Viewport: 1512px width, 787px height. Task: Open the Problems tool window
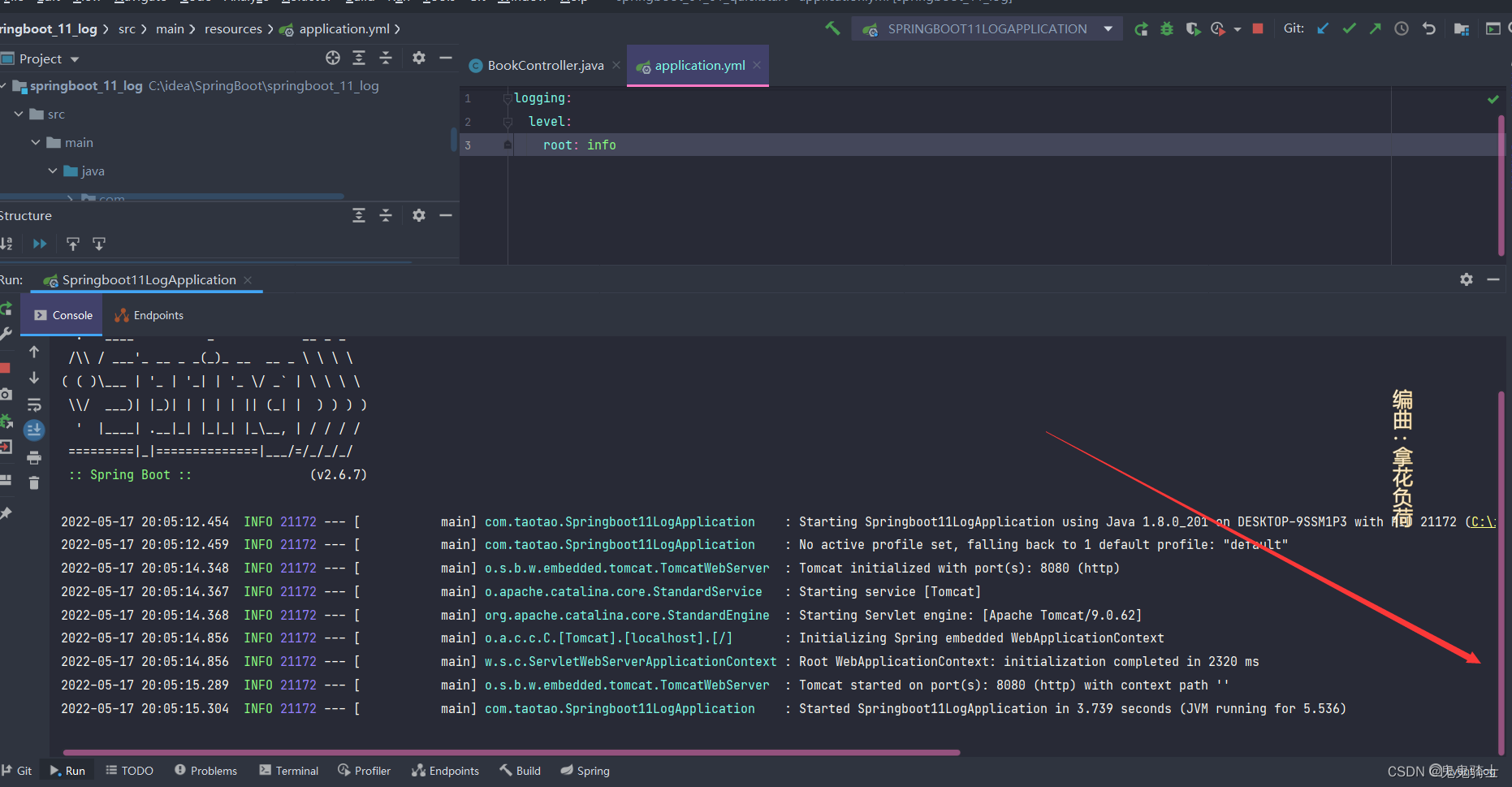tap(206, 771)
